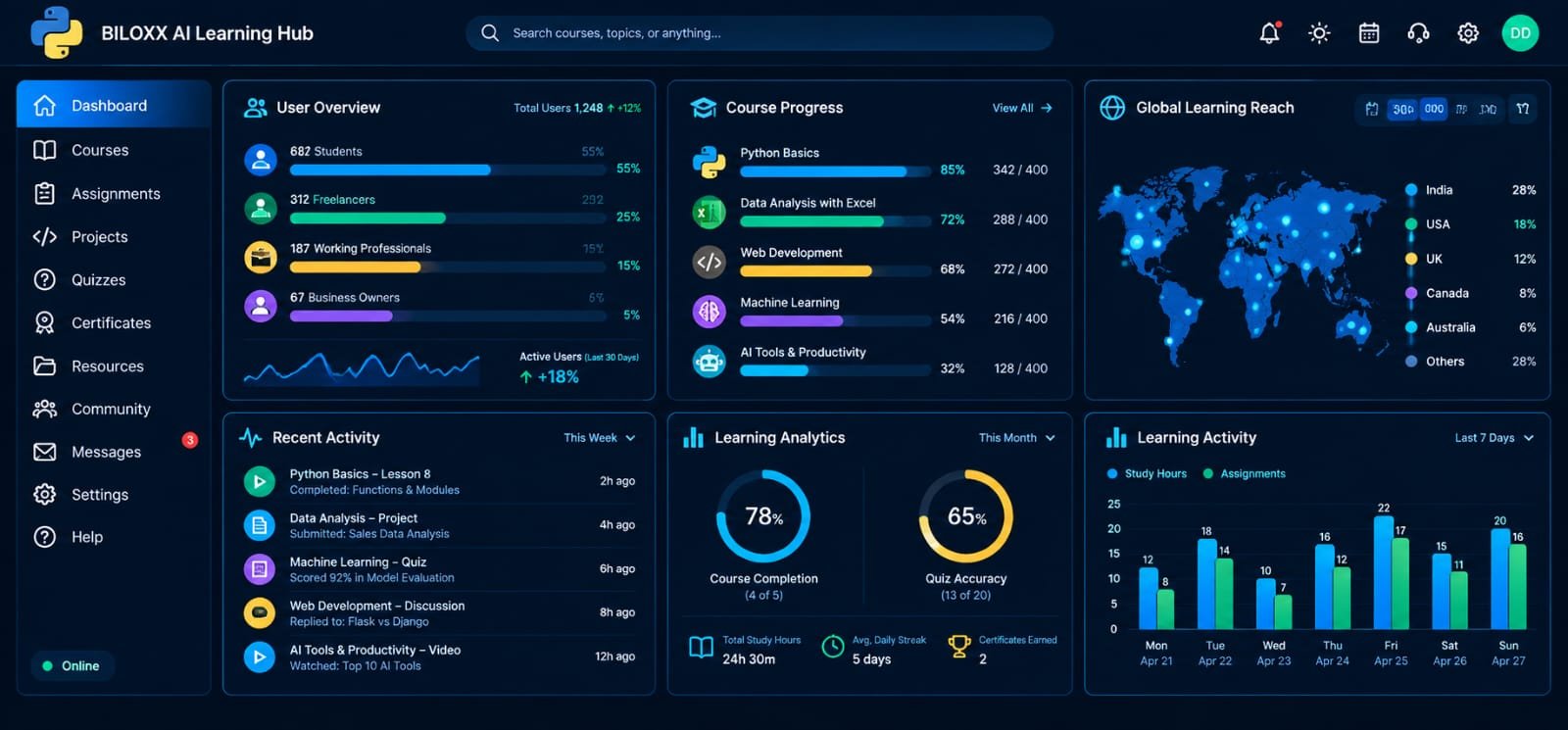Click the Students avatar icon in User Overview
Viewport: 1568px width, 730px height.
tap(261, 160)
